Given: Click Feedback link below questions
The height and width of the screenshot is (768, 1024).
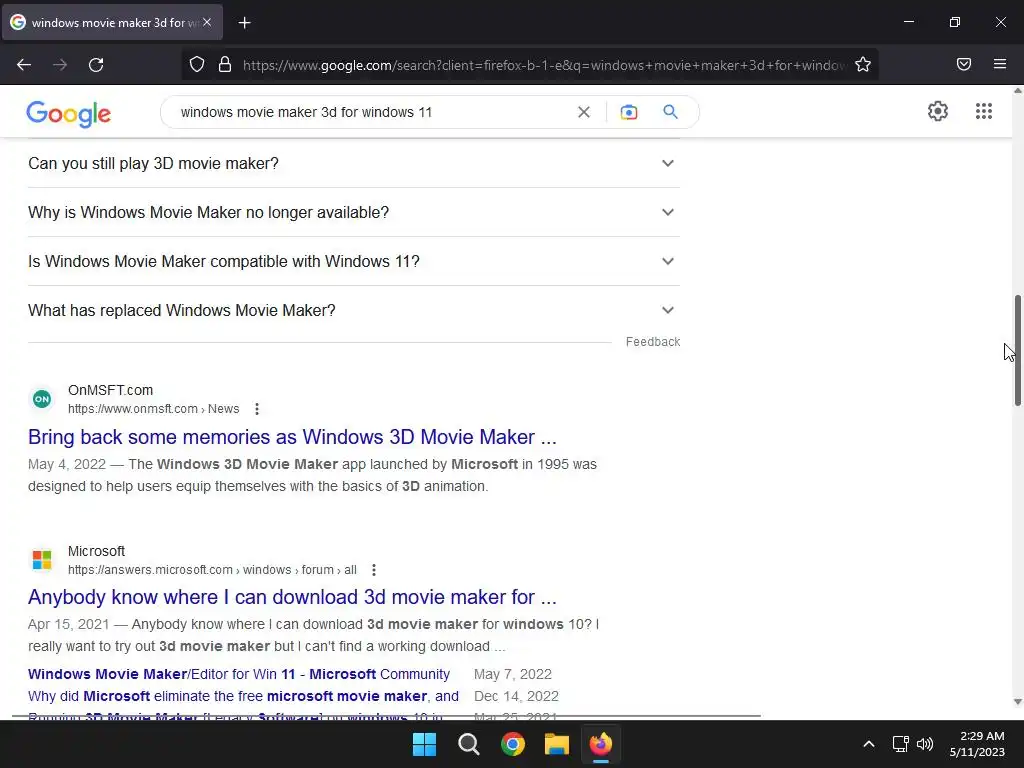Looking at the screenshot, I should tap(652, 342).
